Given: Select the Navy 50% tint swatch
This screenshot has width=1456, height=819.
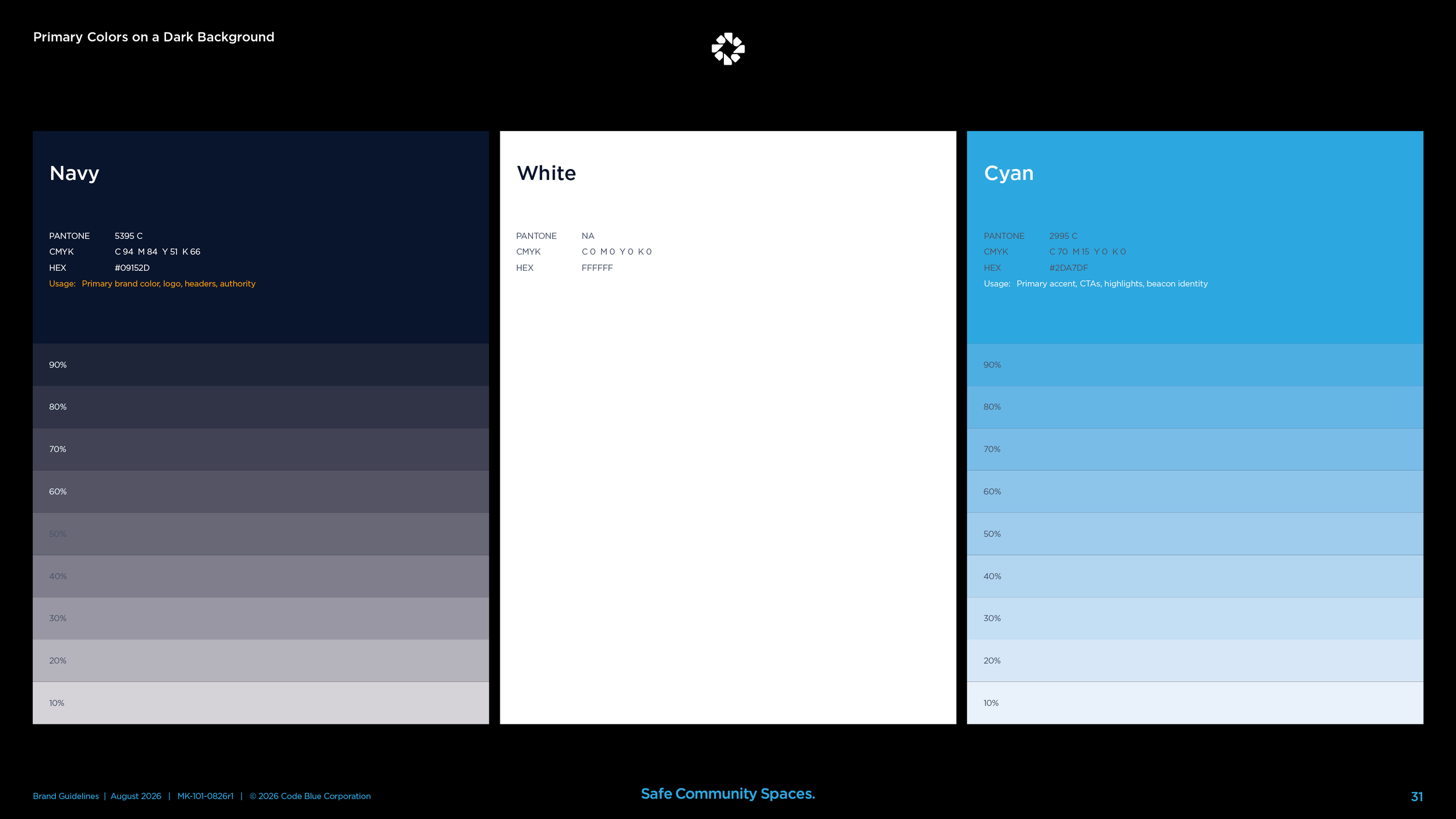Looking at the screenshot, I should (x=261, y=534).
